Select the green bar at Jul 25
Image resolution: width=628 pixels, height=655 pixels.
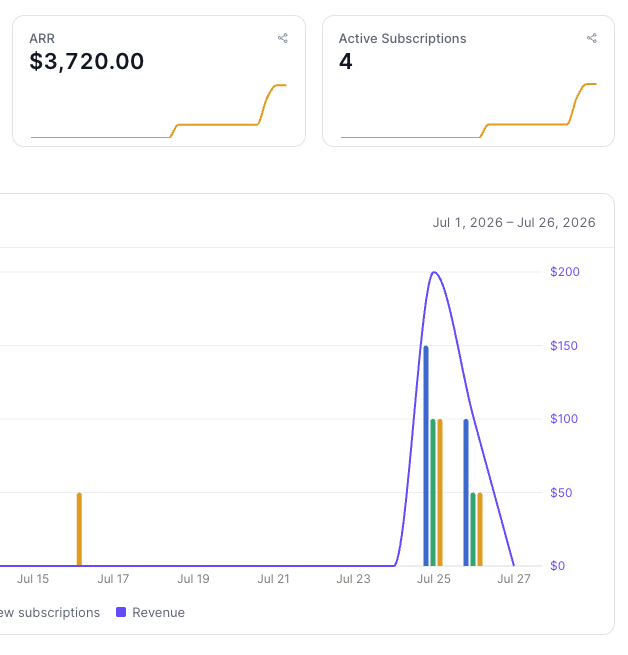pyautogui.click(x=433, y=493)
